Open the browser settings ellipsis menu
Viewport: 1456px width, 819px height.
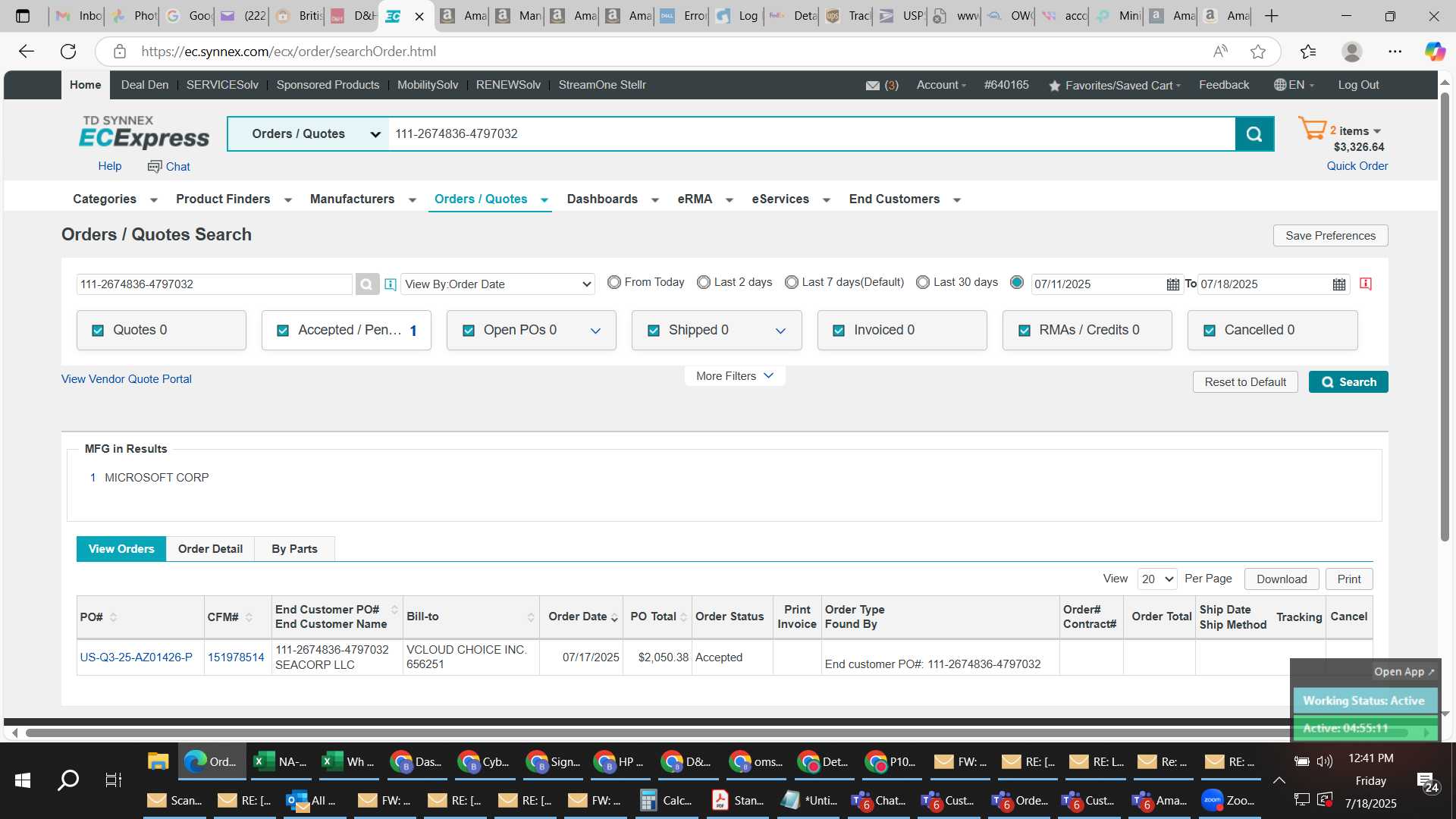tap(1395, 52)
